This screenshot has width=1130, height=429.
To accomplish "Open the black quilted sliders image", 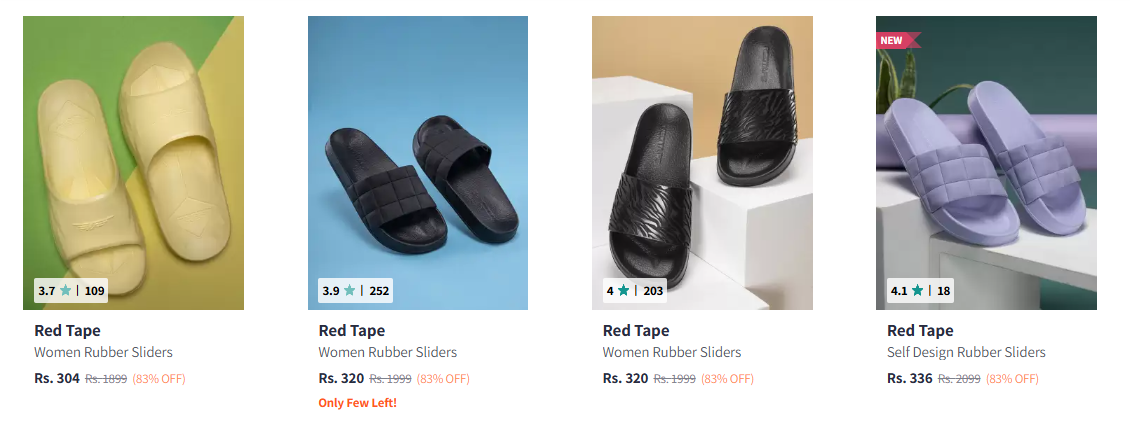I will point(417,150).
